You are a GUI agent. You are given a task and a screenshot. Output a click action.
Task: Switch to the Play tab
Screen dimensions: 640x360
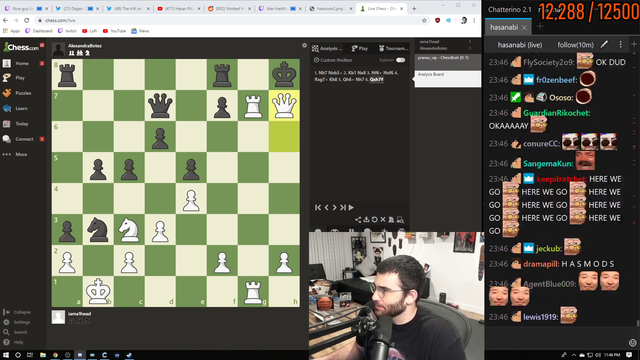tap(360, 48)
